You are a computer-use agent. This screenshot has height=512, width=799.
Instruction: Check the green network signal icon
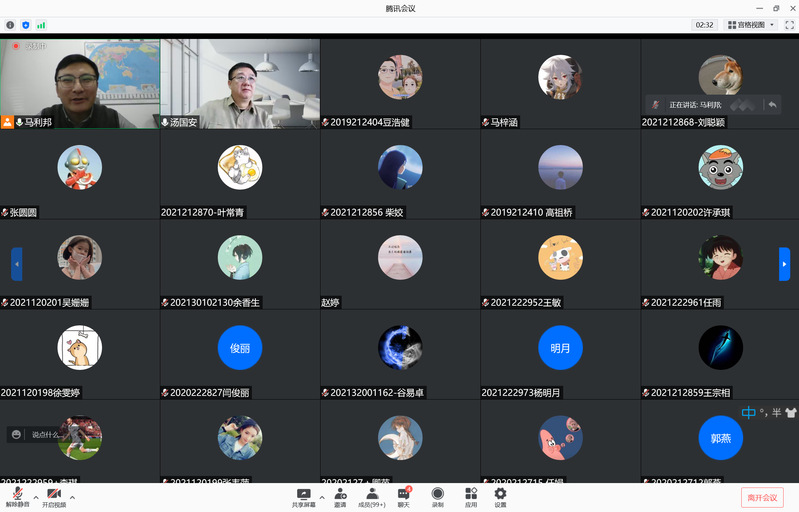pos(41,24)
